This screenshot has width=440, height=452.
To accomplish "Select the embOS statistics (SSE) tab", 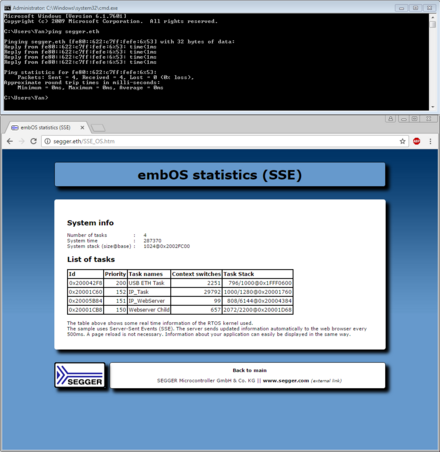I will click(46, 127).
